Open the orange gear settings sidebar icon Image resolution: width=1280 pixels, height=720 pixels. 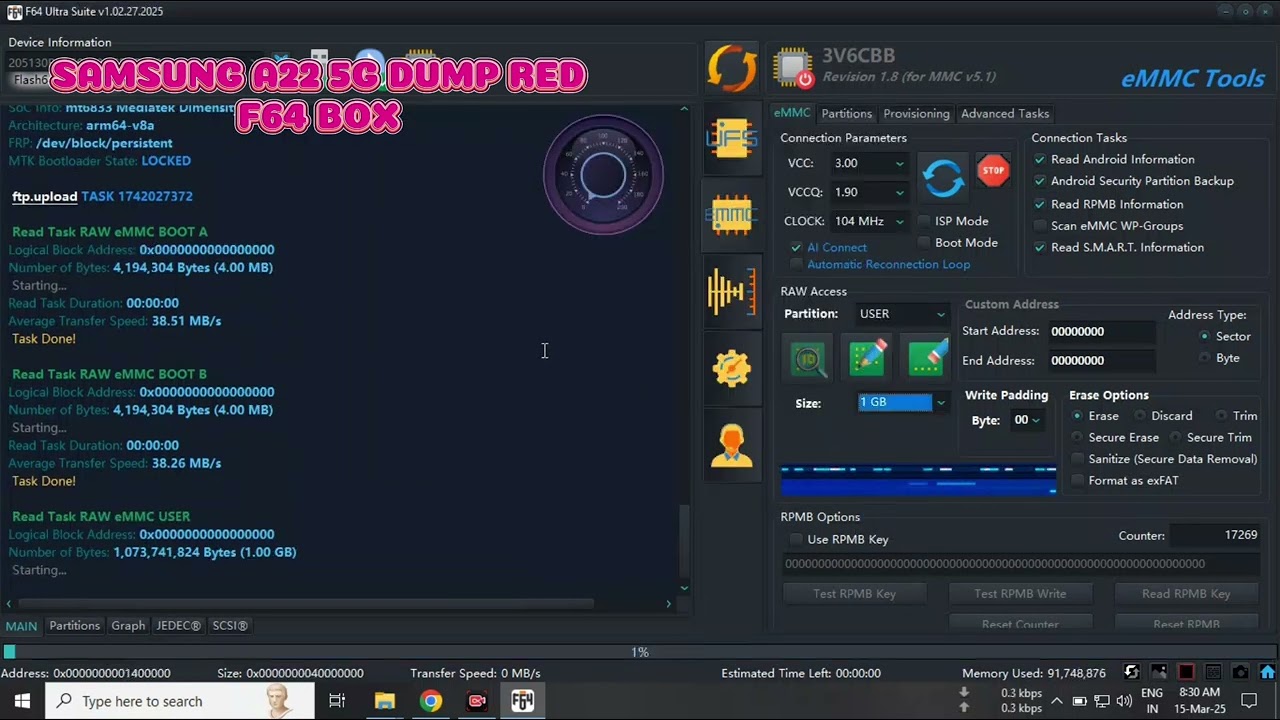732,368
